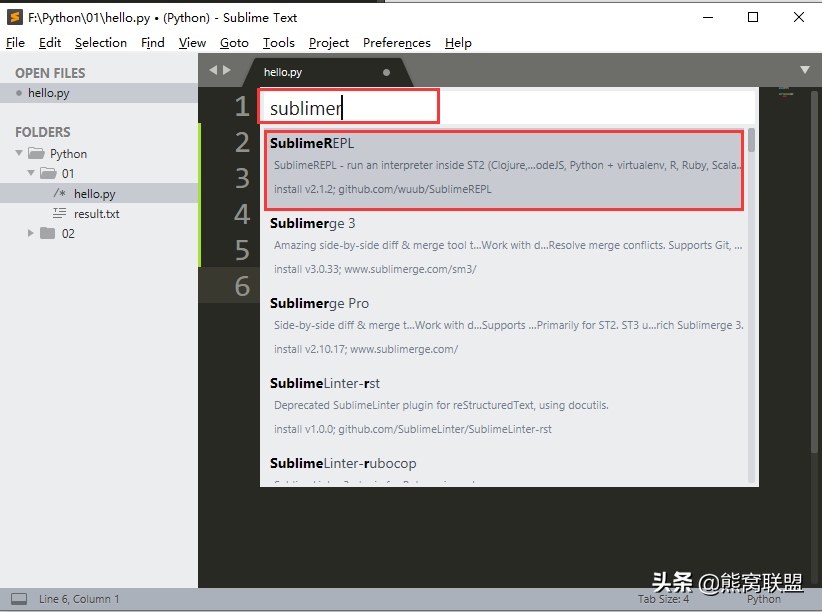This screenshot has width=822, height=612.
Task: Go to next tab with right arrow
Action: (x=227, y=70)
